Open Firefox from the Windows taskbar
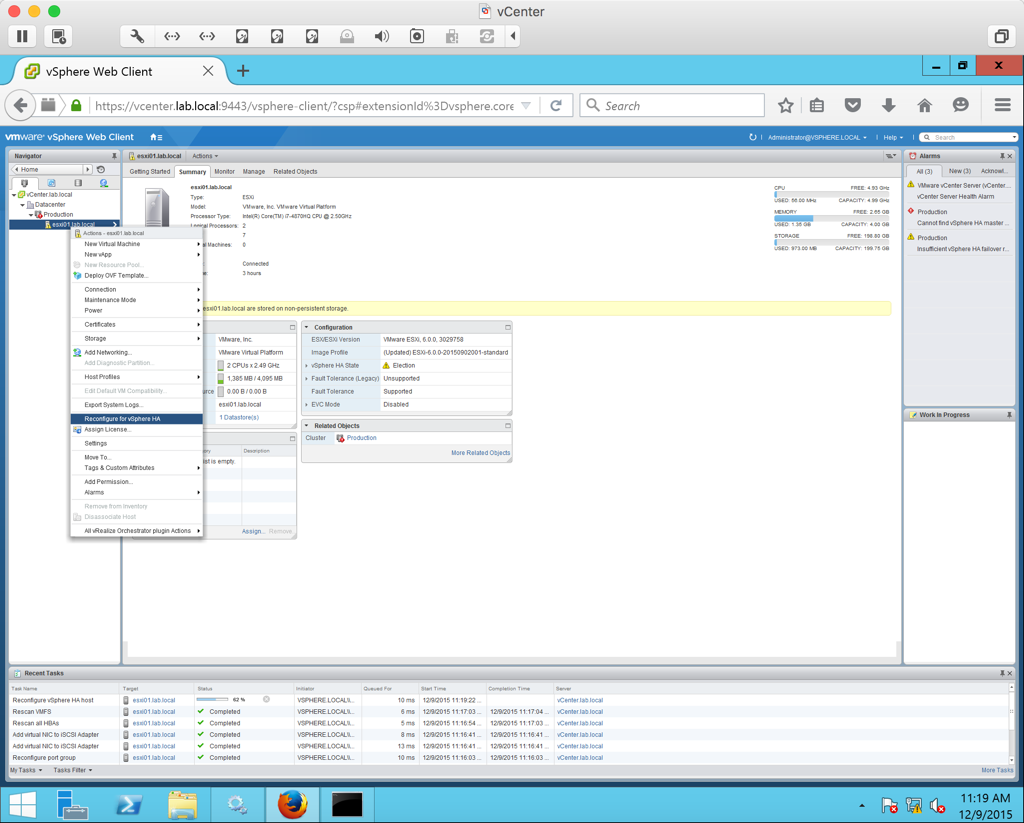This screenshot has width=1024, height=823. [x=292, y=803]
